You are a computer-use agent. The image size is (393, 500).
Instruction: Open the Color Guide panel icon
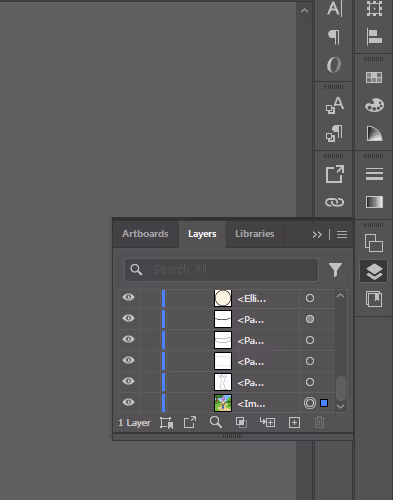click(x=374, y=133)
